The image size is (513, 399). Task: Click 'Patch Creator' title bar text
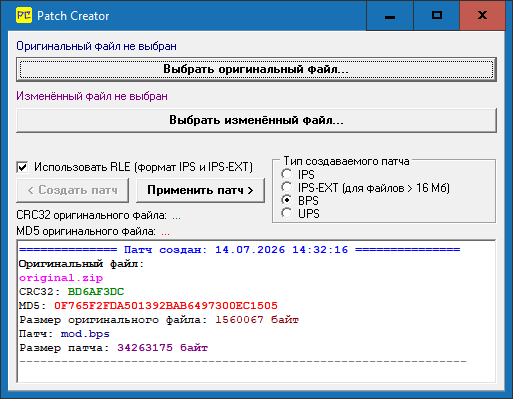(x=73, y=16)
